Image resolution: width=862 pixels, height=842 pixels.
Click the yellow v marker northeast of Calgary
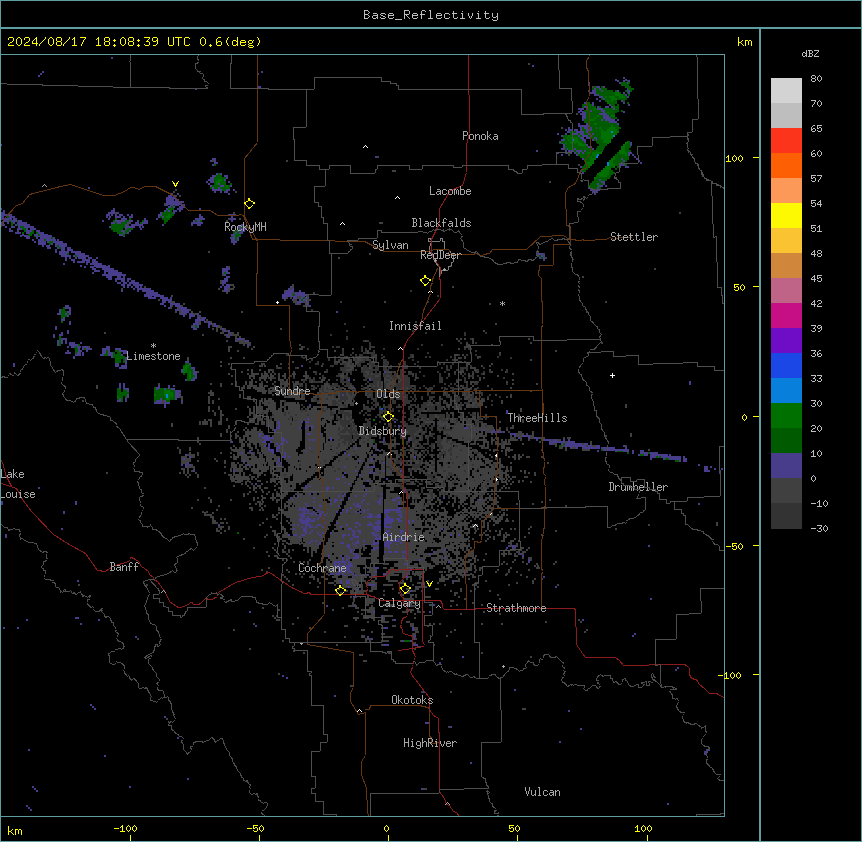pos(429,584)
